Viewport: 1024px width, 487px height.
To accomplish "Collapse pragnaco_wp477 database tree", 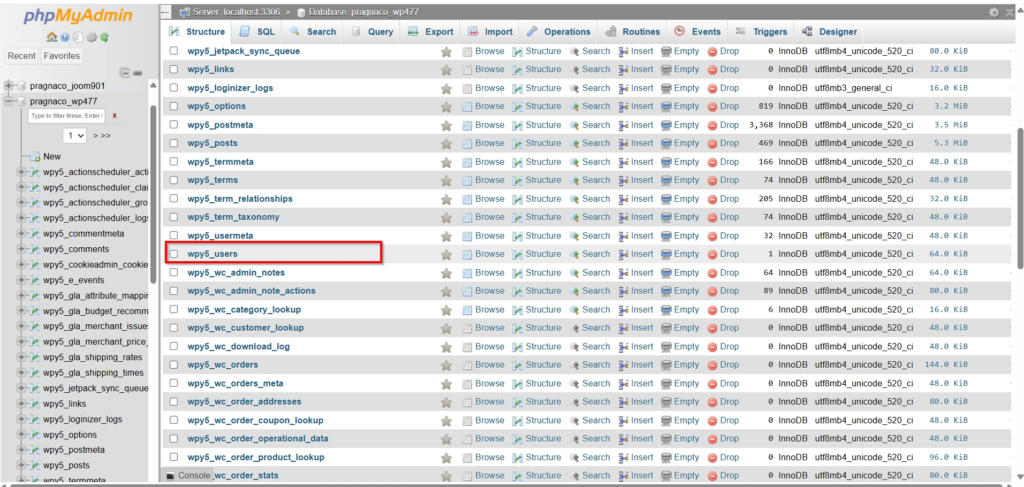I will 8,101.
